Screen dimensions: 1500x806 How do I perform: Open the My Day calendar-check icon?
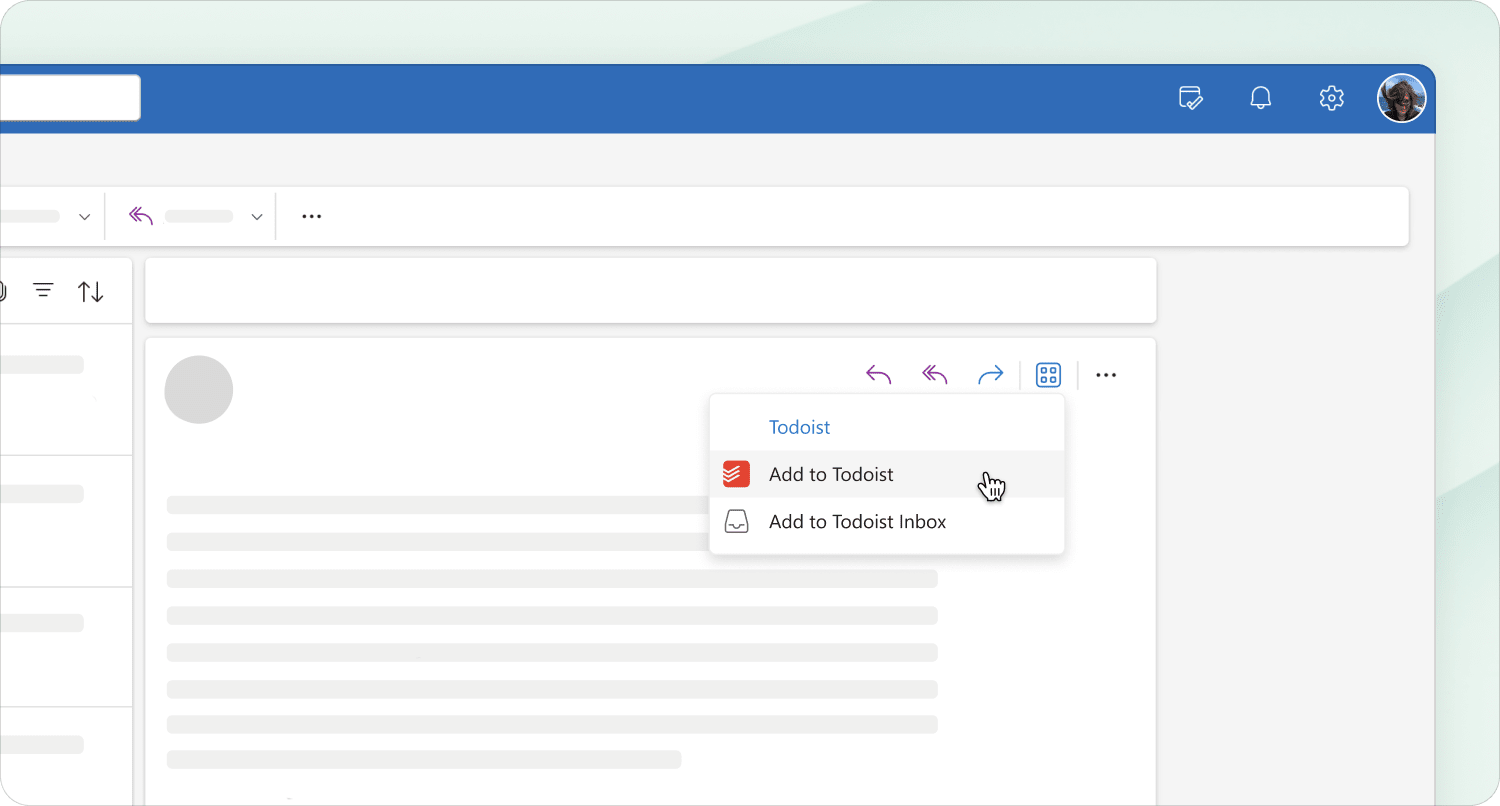pos(1190,98)
